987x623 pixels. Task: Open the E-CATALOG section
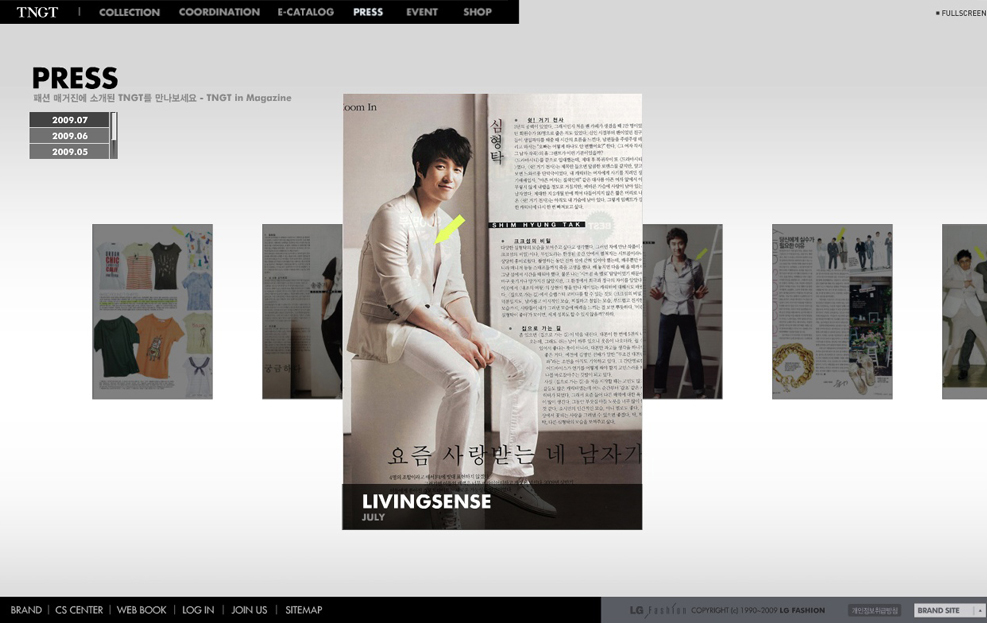coord(306,12)
